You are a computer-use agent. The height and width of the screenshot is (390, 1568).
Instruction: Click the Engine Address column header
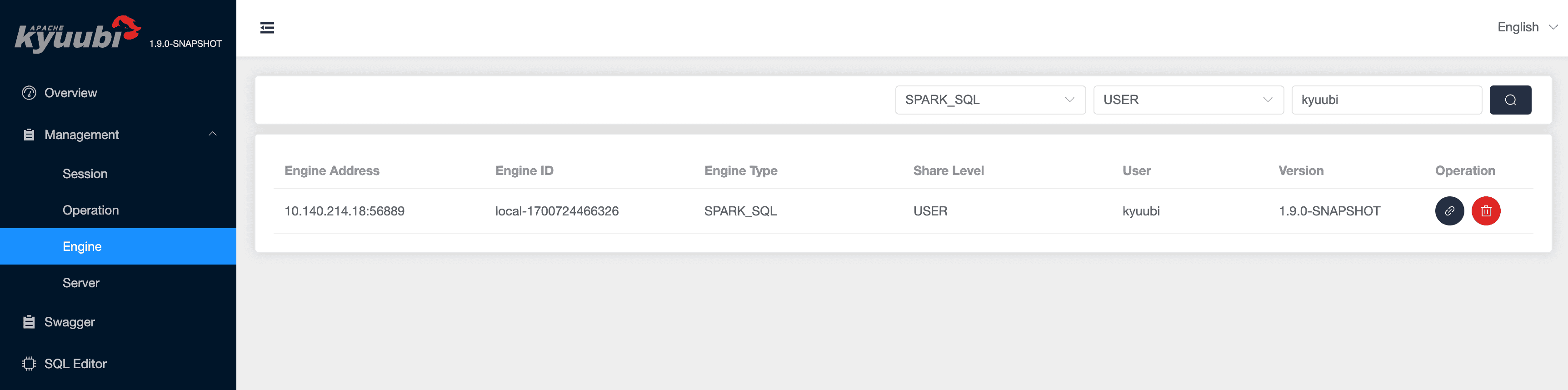pos(332,171)
